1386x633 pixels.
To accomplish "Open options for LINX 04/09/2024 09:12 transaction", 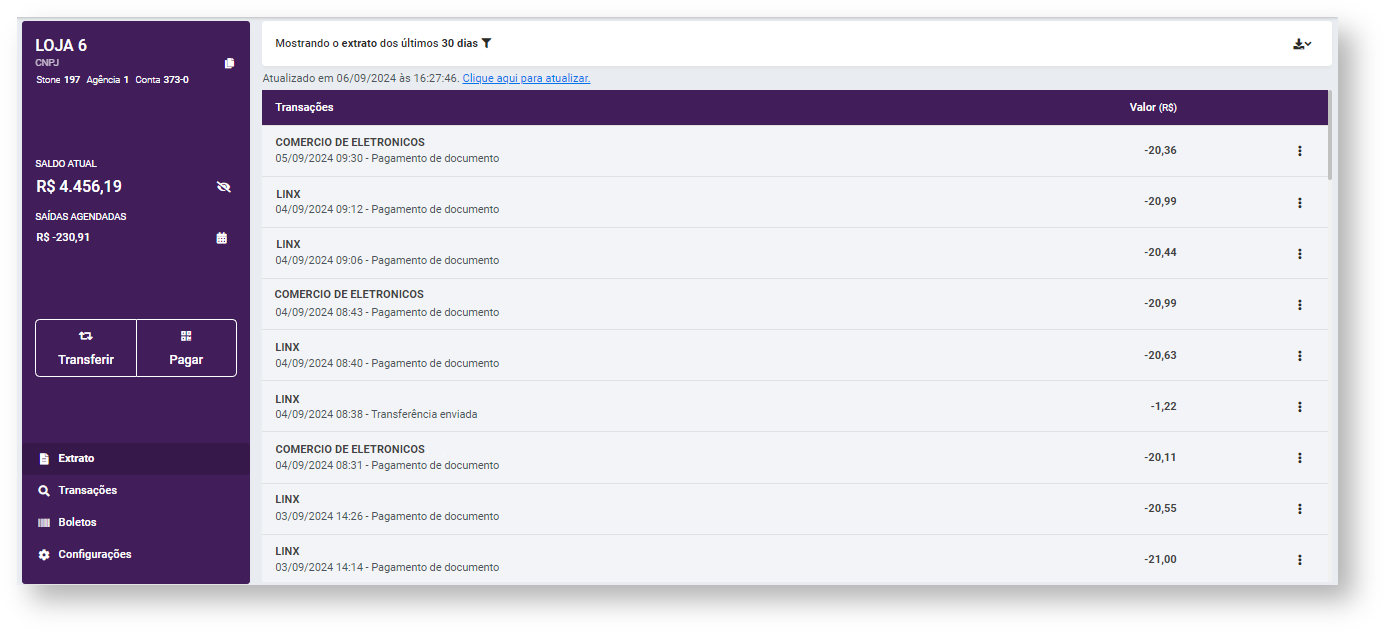I will pos(1299,203).
